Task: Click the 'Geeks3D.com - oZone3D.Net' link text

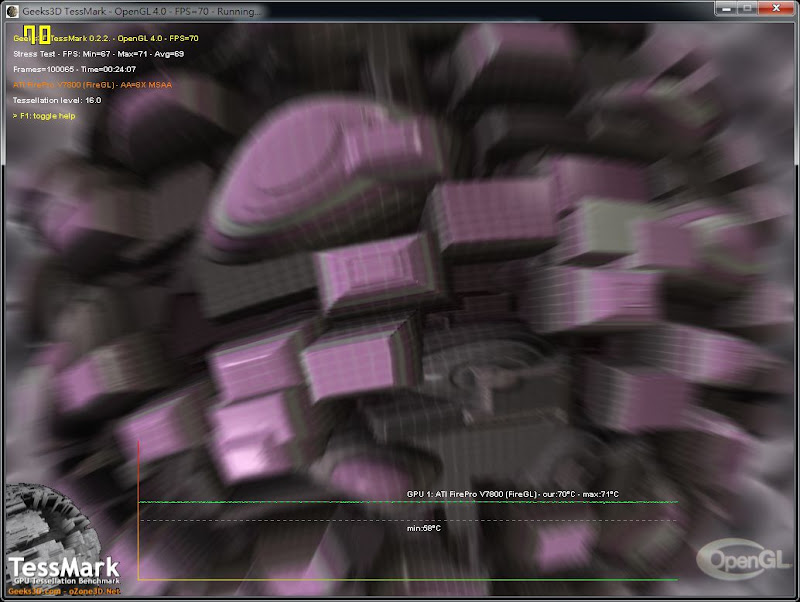Action: pos(64,591)
